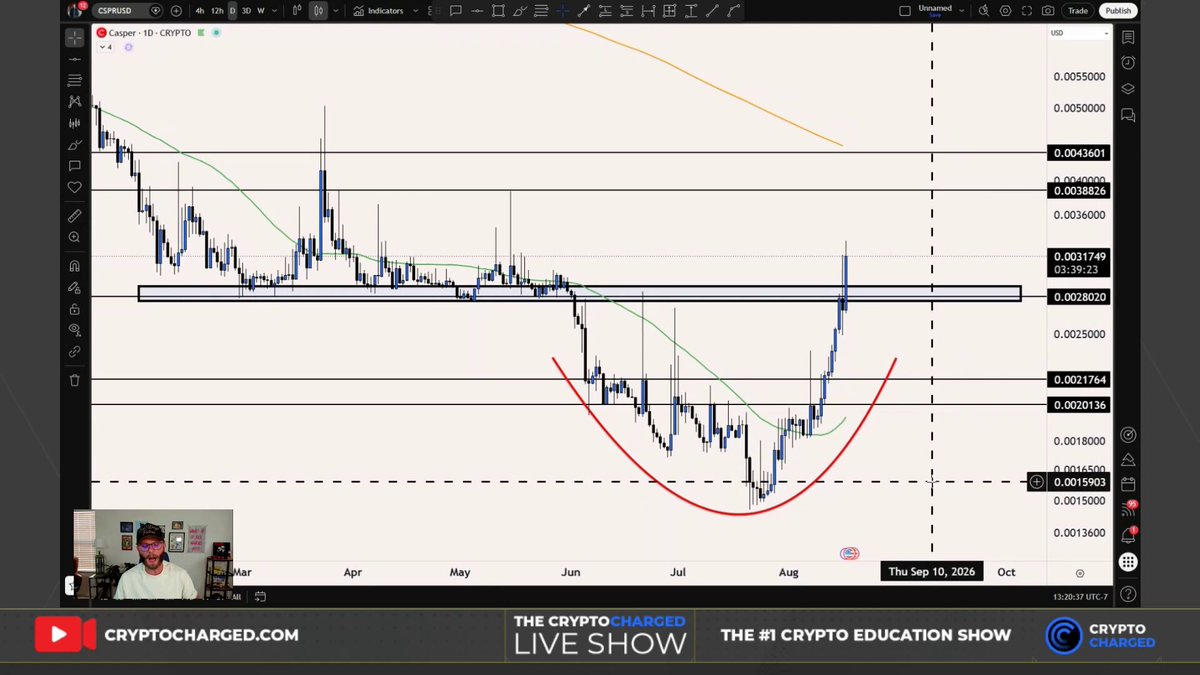Expand the Unnamed layout dropdown arrow
This screenshot has height=675, width=1200.
[x=963, y=11]
